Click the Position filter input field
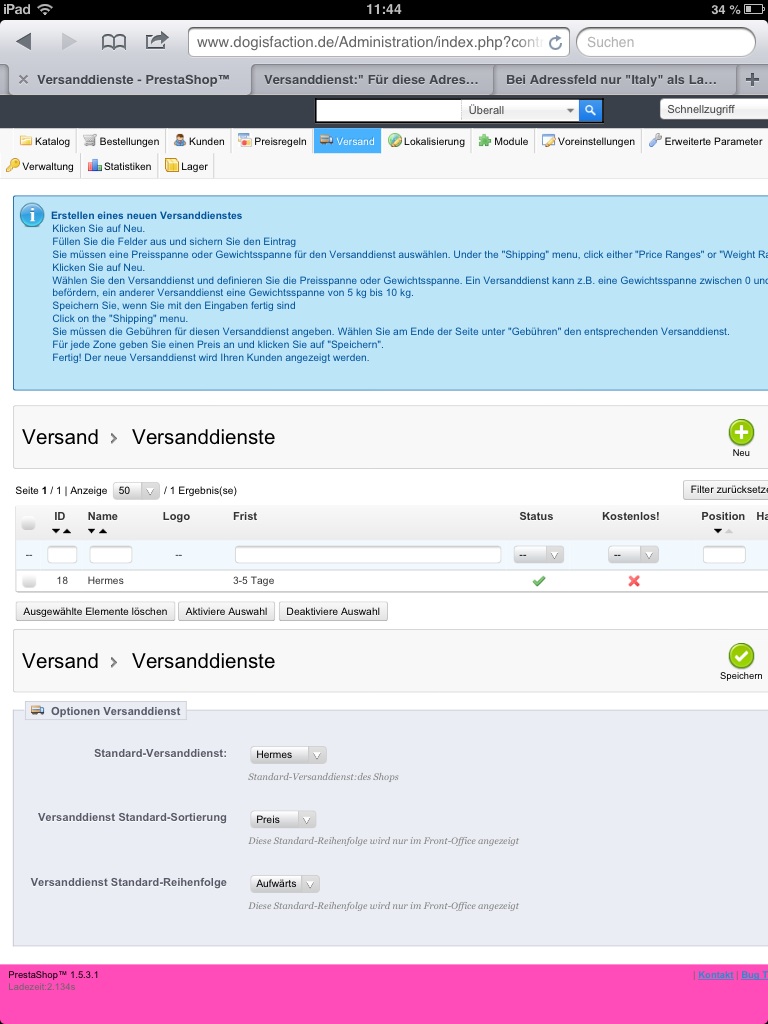Screen dimensions: 768x1024 tap(724, 555)
